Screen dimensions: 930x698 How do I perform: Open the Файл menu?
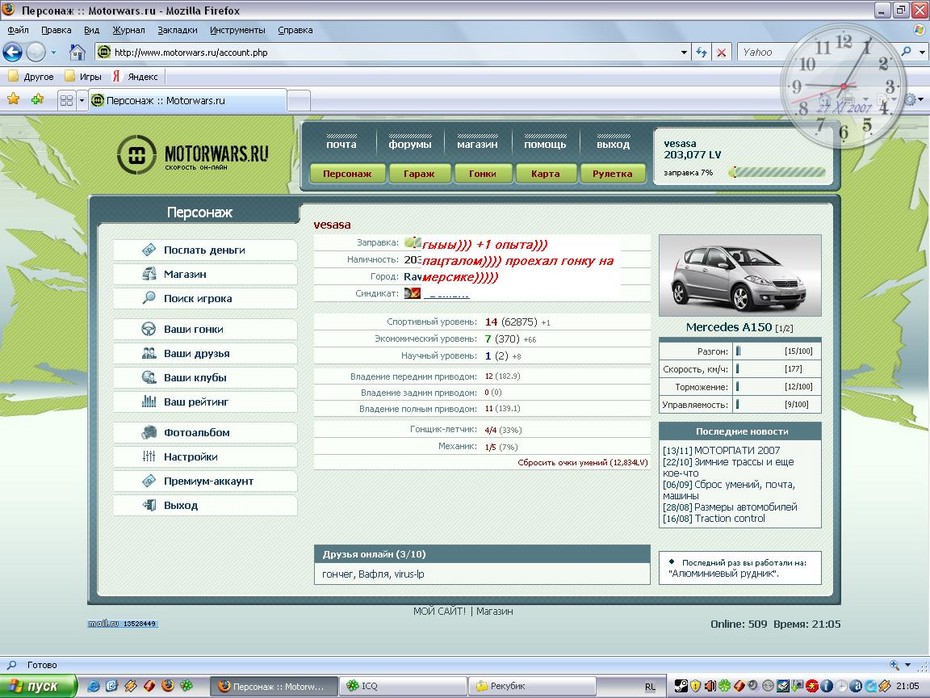[18, 30]
